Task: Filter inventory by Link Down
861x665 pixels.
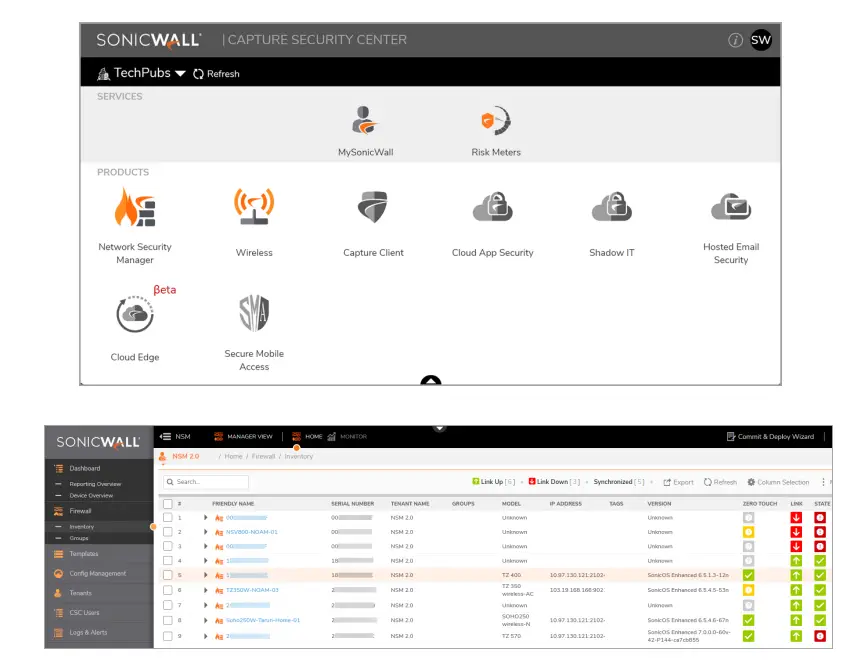Action: point(554,482)
